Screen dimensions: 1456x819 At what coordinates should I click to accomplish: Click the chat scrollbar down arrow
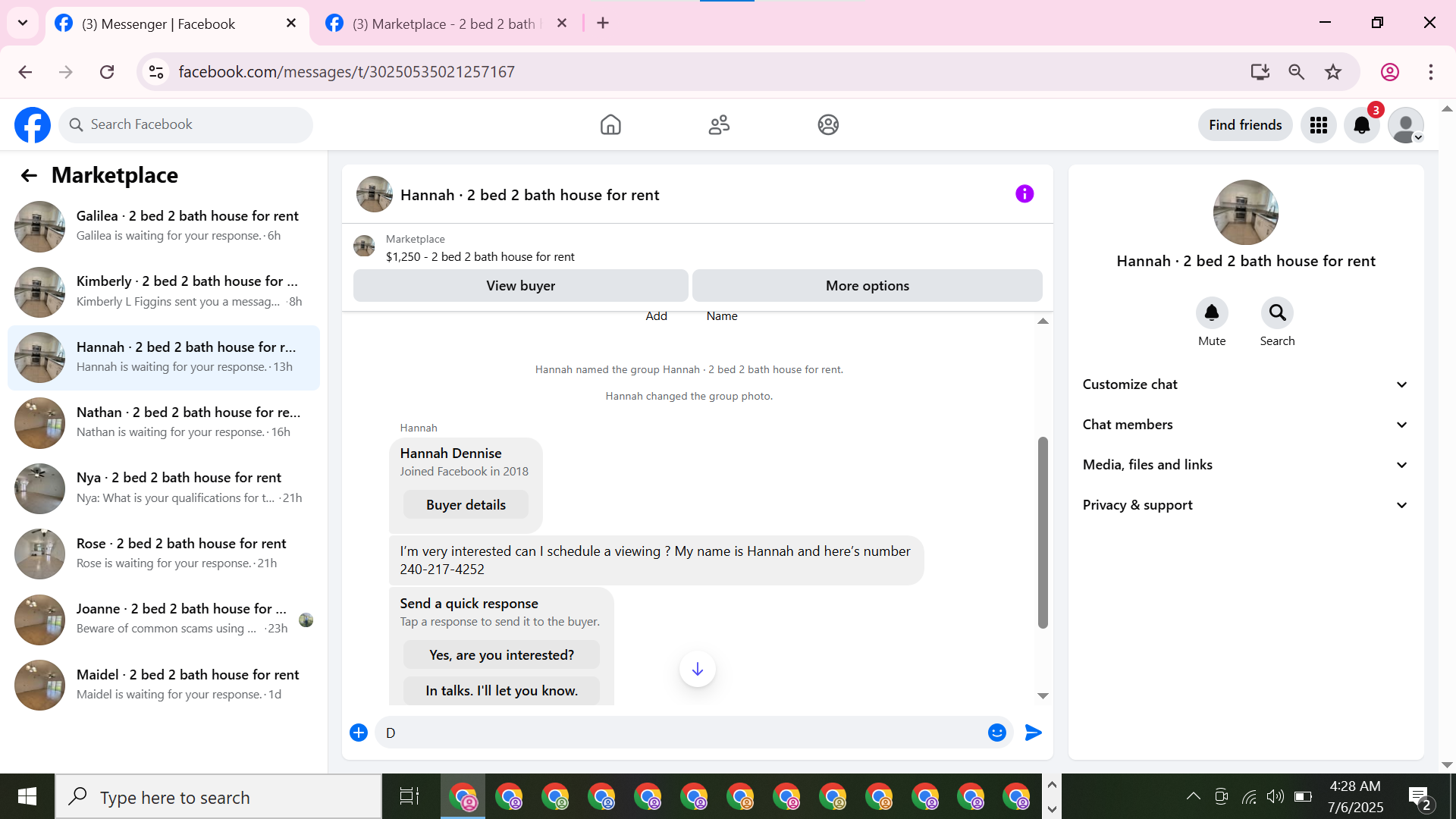coord(1043,695)
